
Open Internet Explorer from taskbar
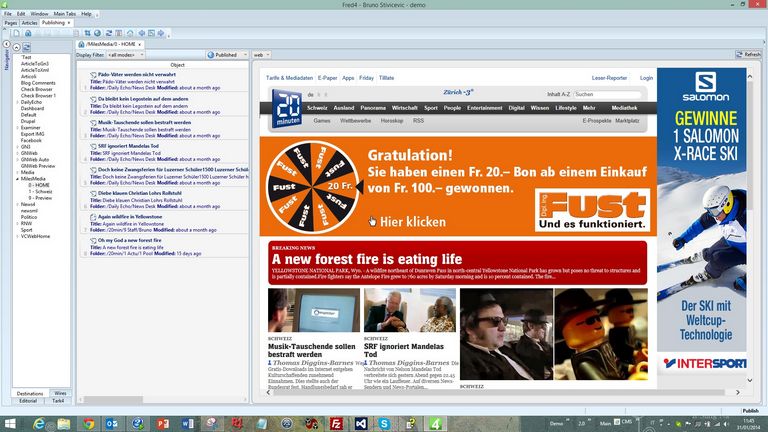39,424
